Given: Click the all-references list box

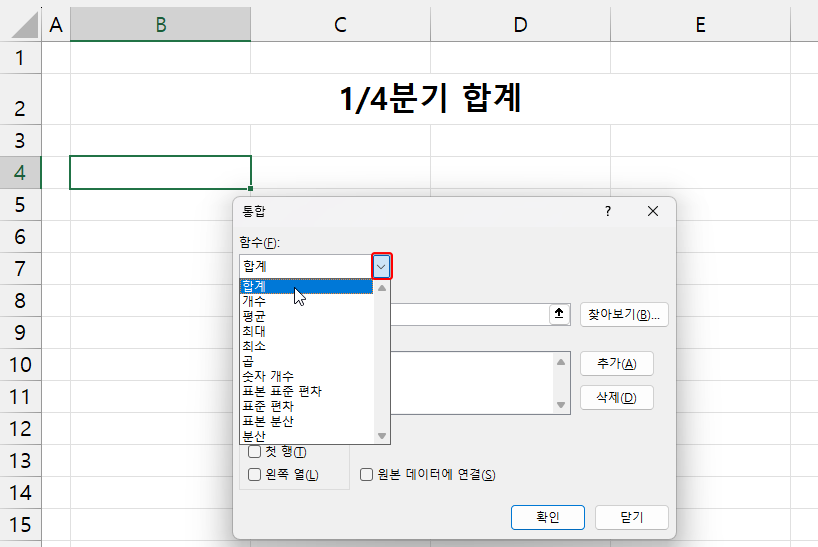Looking at the screenshot, I should [472, 383].
